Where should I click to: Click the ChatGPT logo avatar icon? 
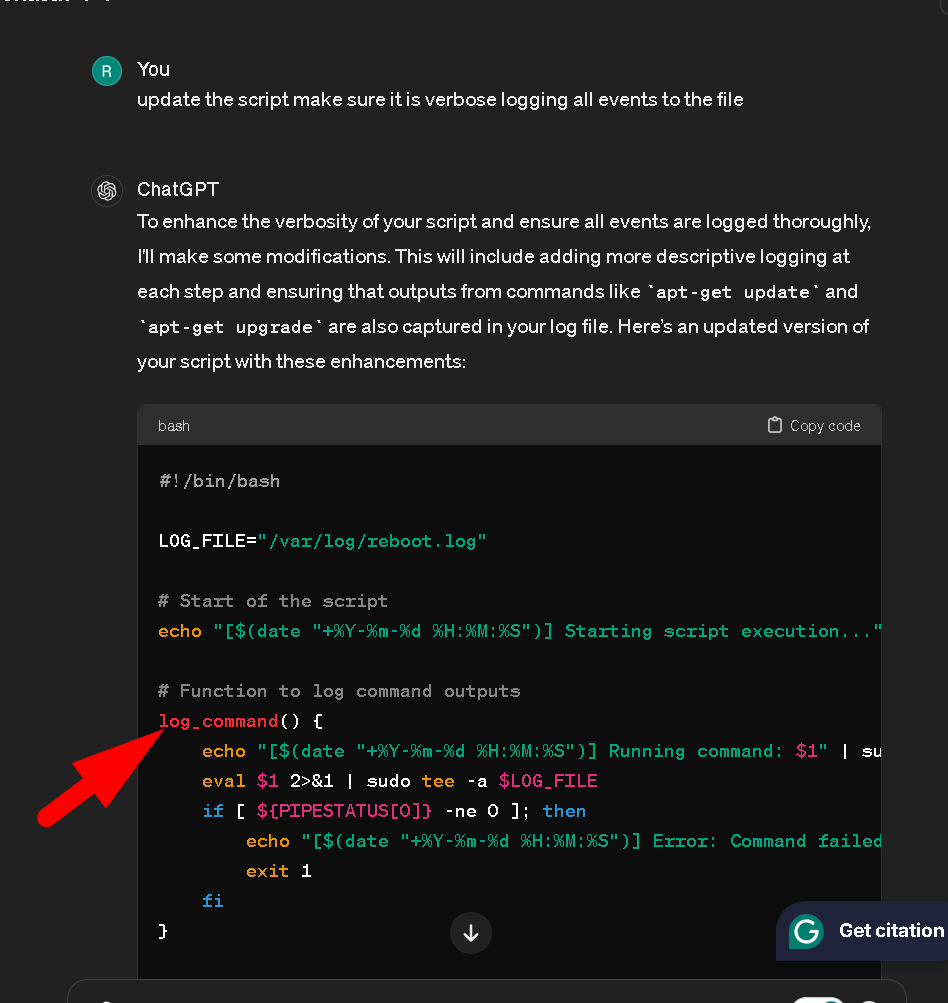pyautogui.click(x=107, y=191)
